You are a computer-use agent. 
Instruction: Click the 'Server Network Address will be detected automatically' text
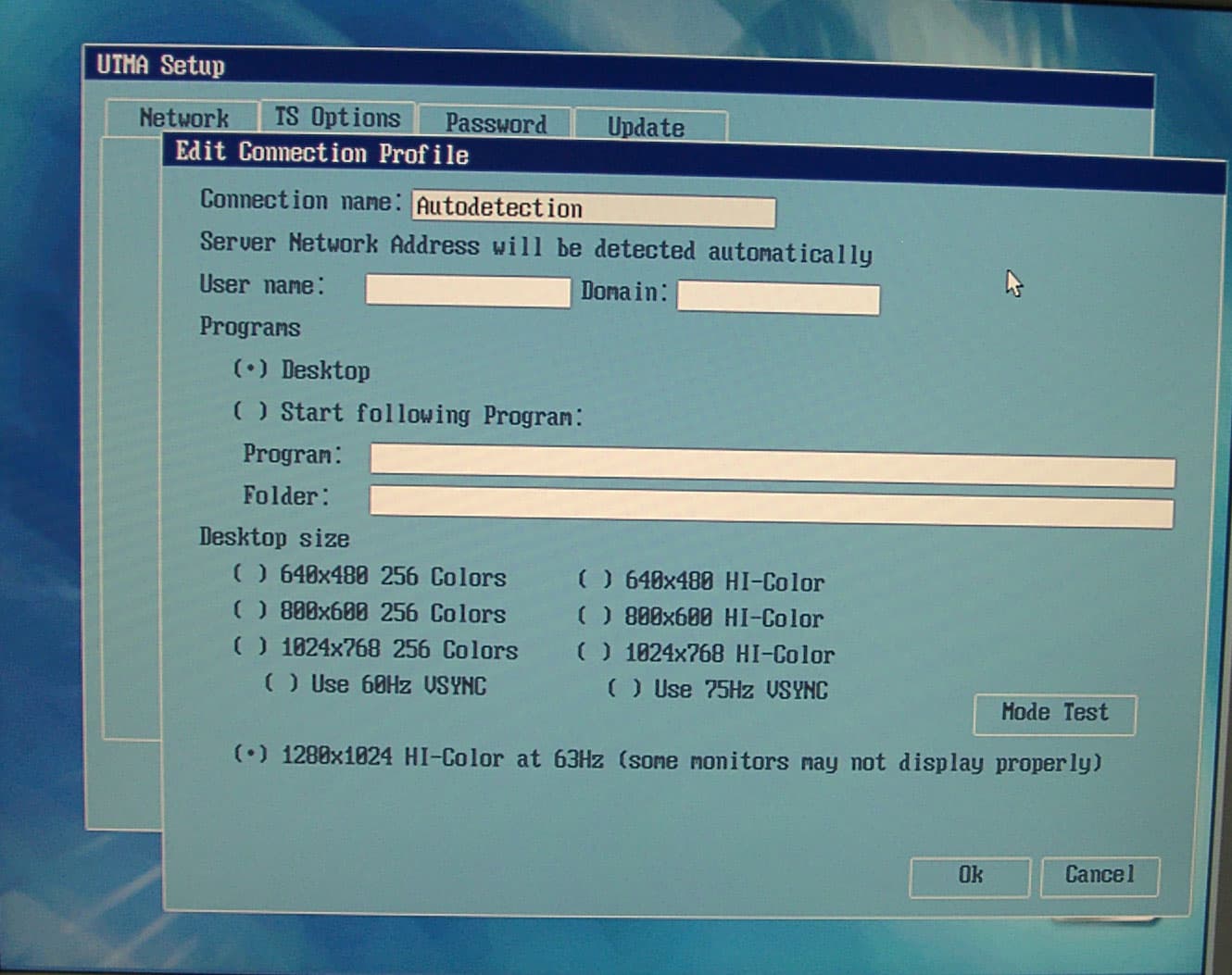point(535,248)
